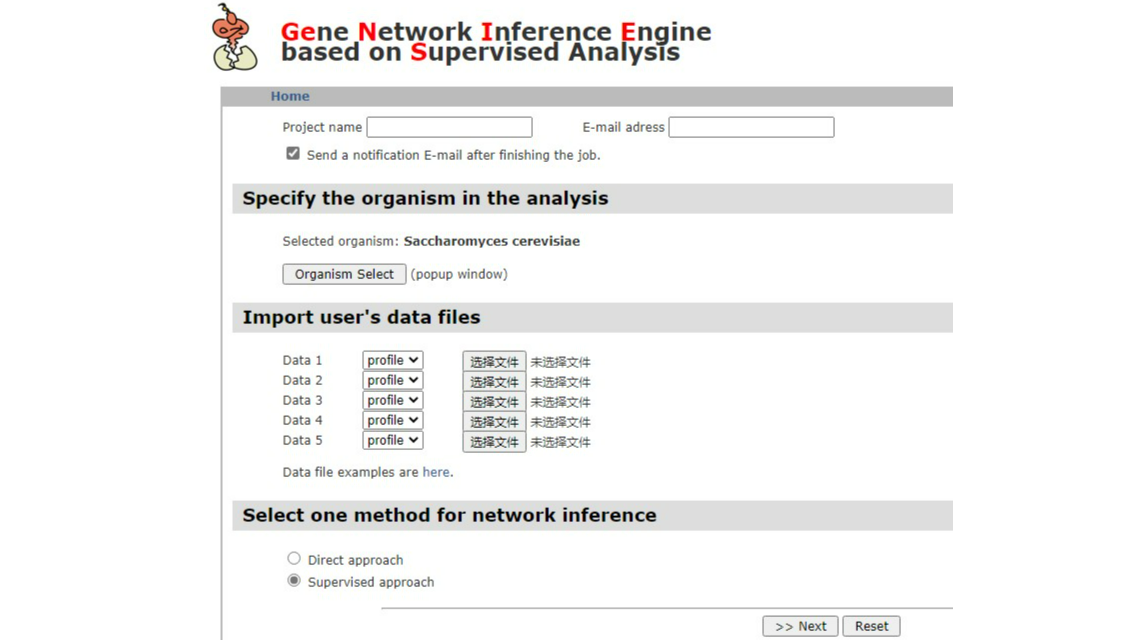
Task: Click the '(popup window)' note text
Action: [x=459, y=274]
